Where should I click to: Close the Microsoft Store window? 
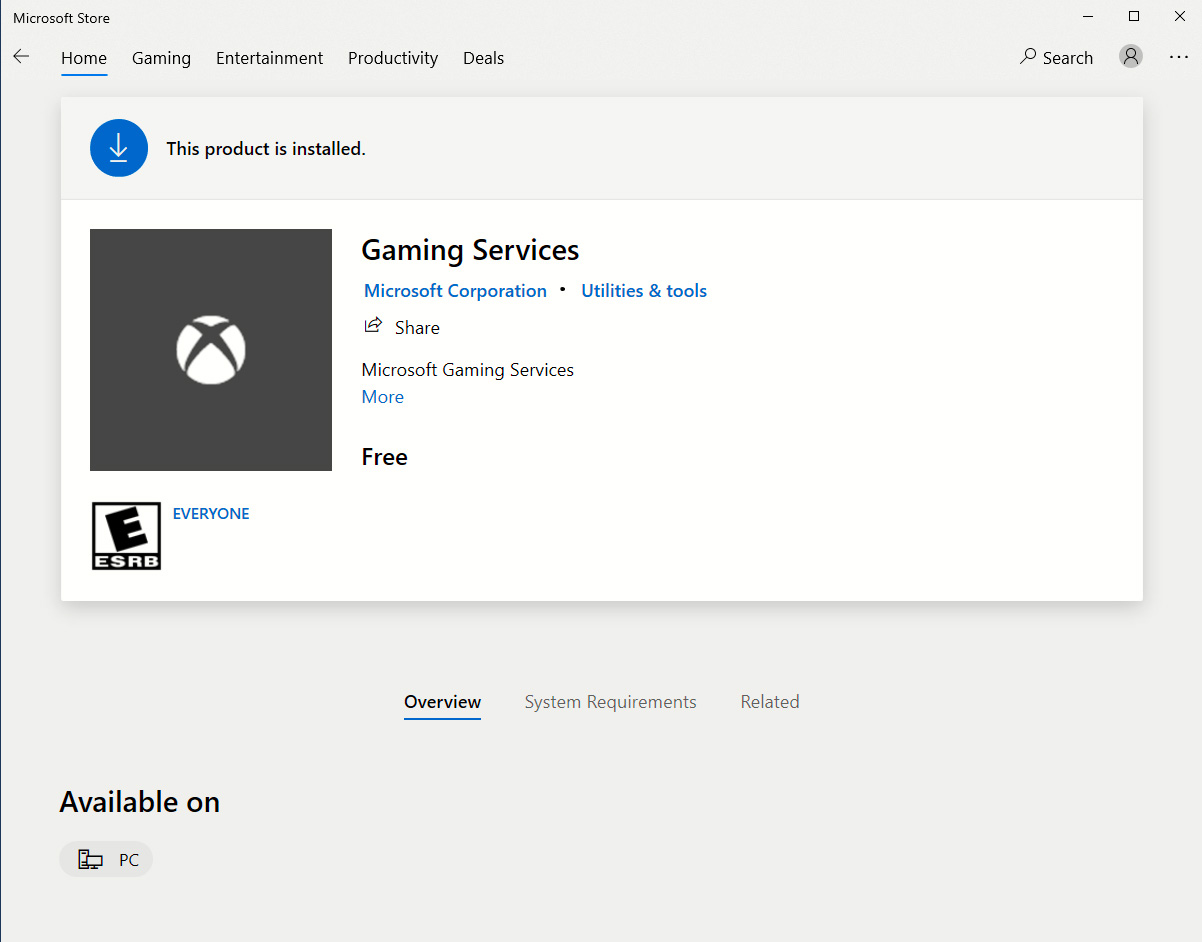(1179, 16)
